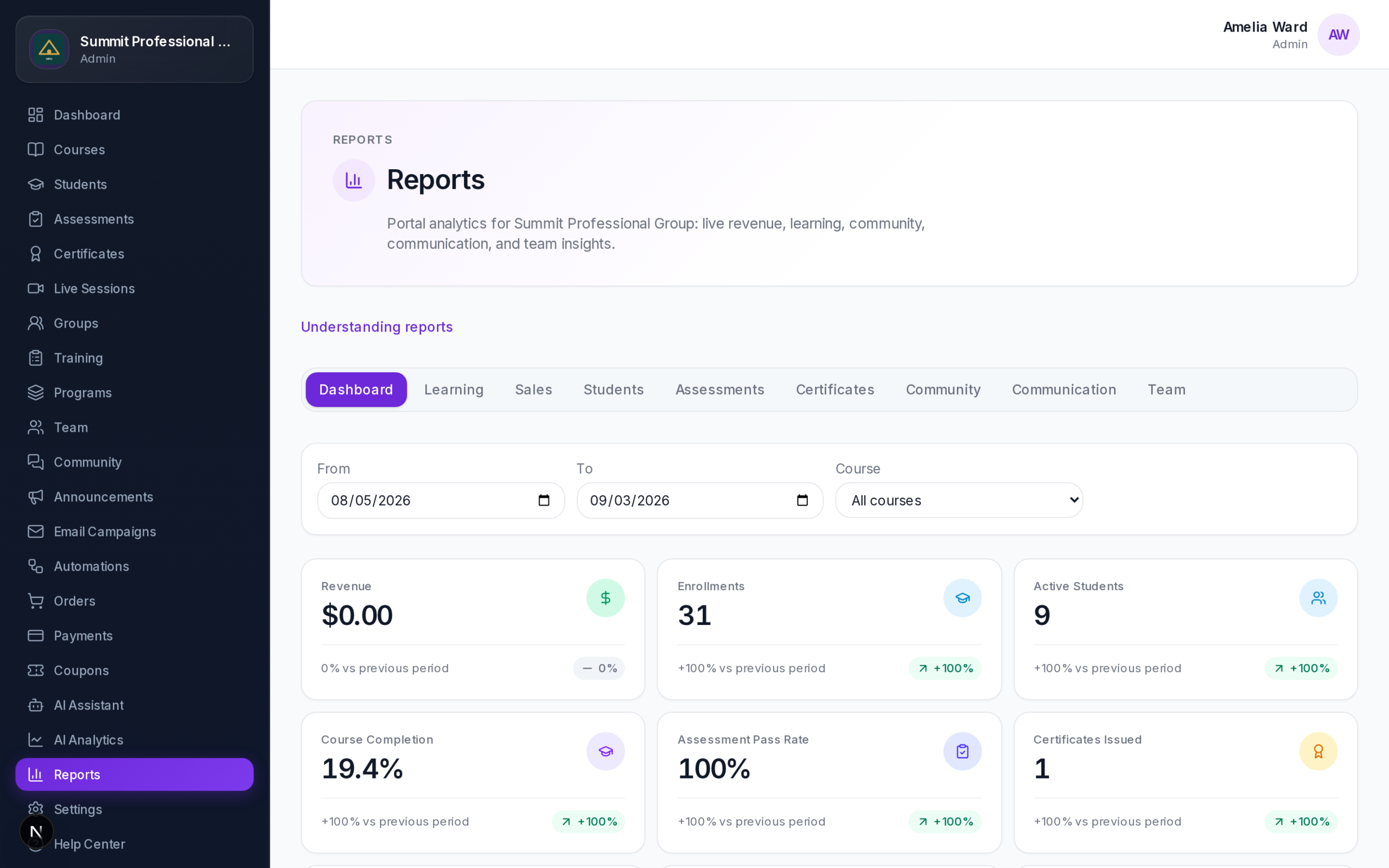
Task: Click the Automations sidebar icon
Action: 36,566
